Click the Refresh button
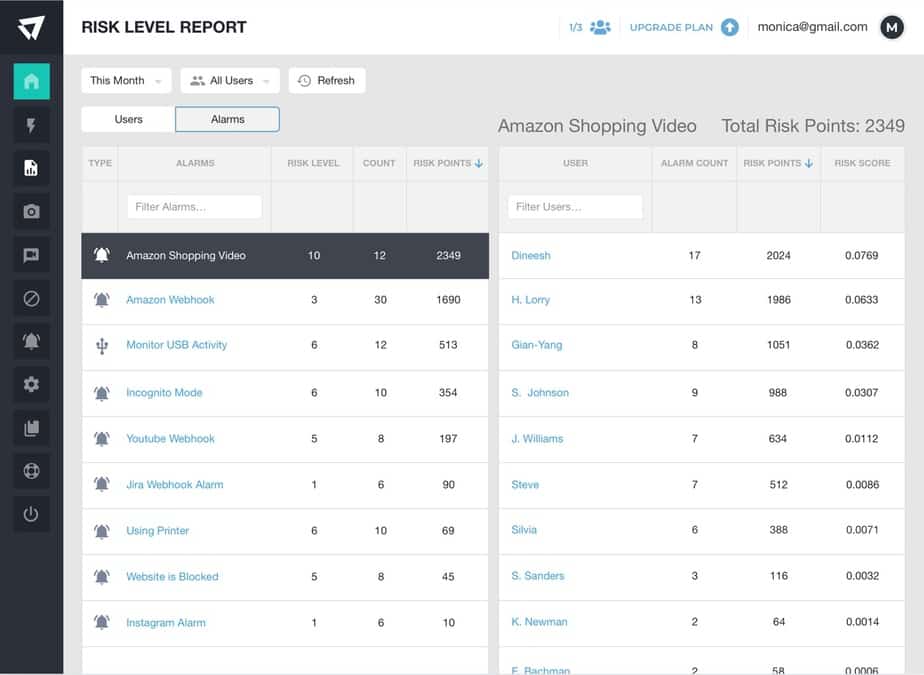 (327, 80)
